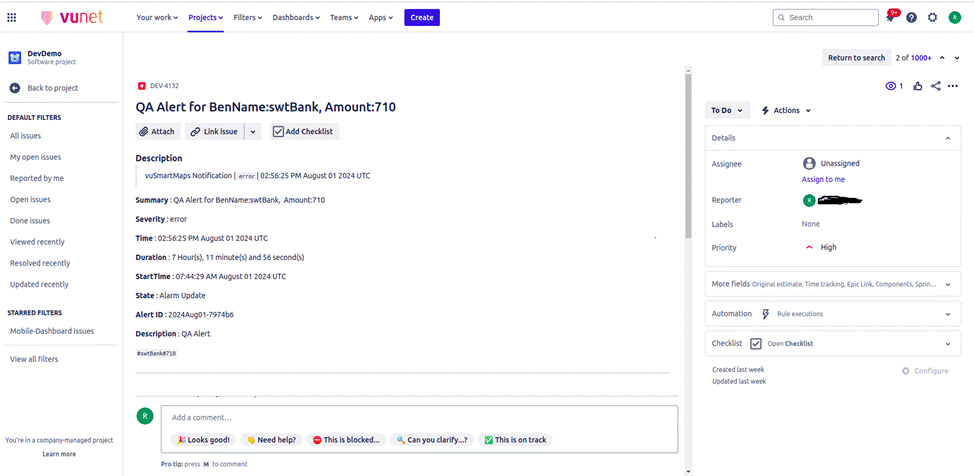Viewport: 974px width, 476px height.
Task: Click the Add a comment field
Action: pos(419,417)
